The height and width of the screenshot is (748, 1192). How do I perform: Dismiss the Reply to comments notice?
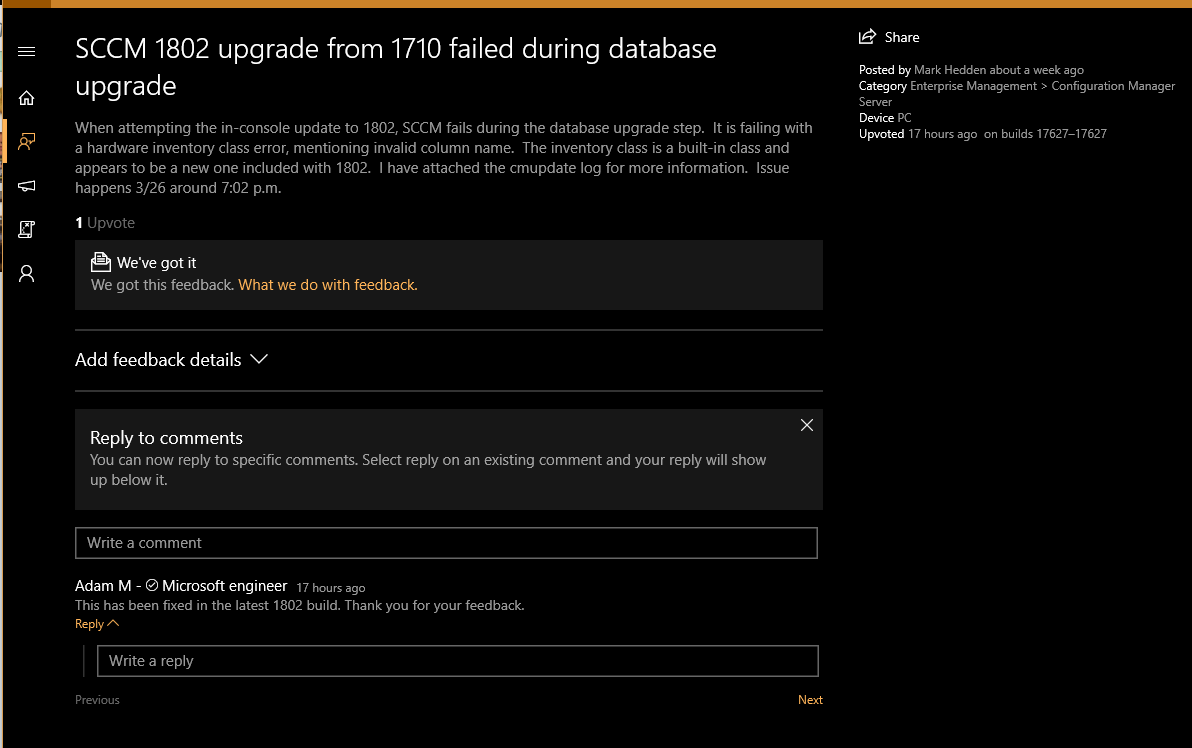point(807,425)
